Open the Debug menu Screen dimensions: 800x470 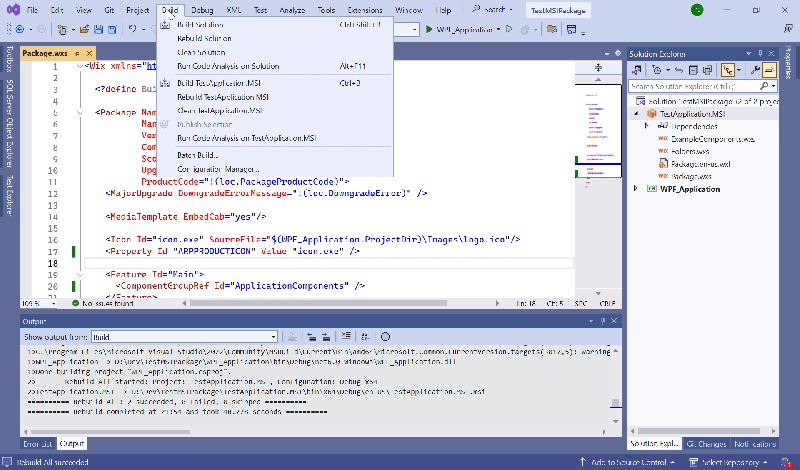point(202,10)
